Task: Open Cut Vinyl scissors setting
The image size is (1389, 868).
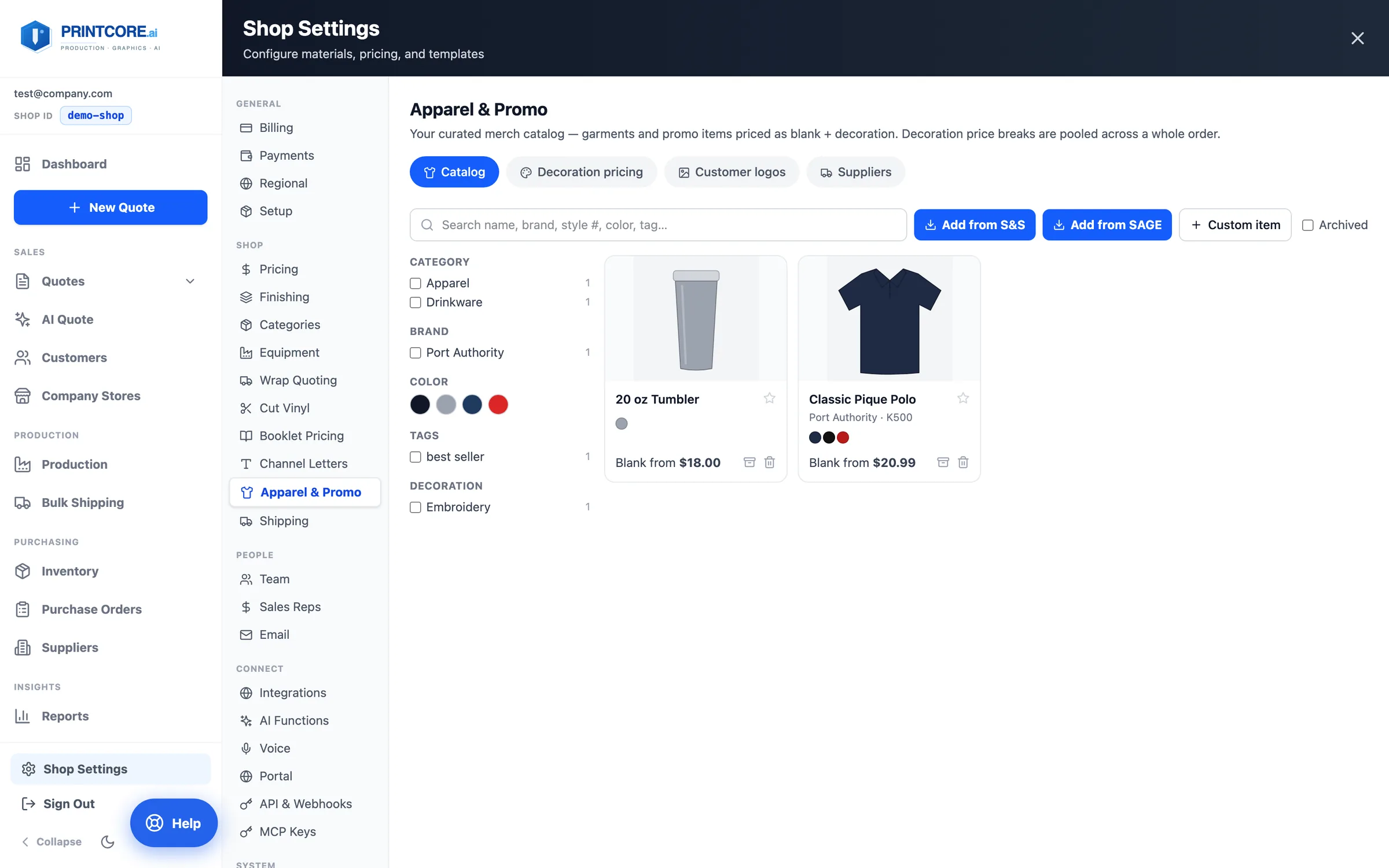Action: [284, 408]
